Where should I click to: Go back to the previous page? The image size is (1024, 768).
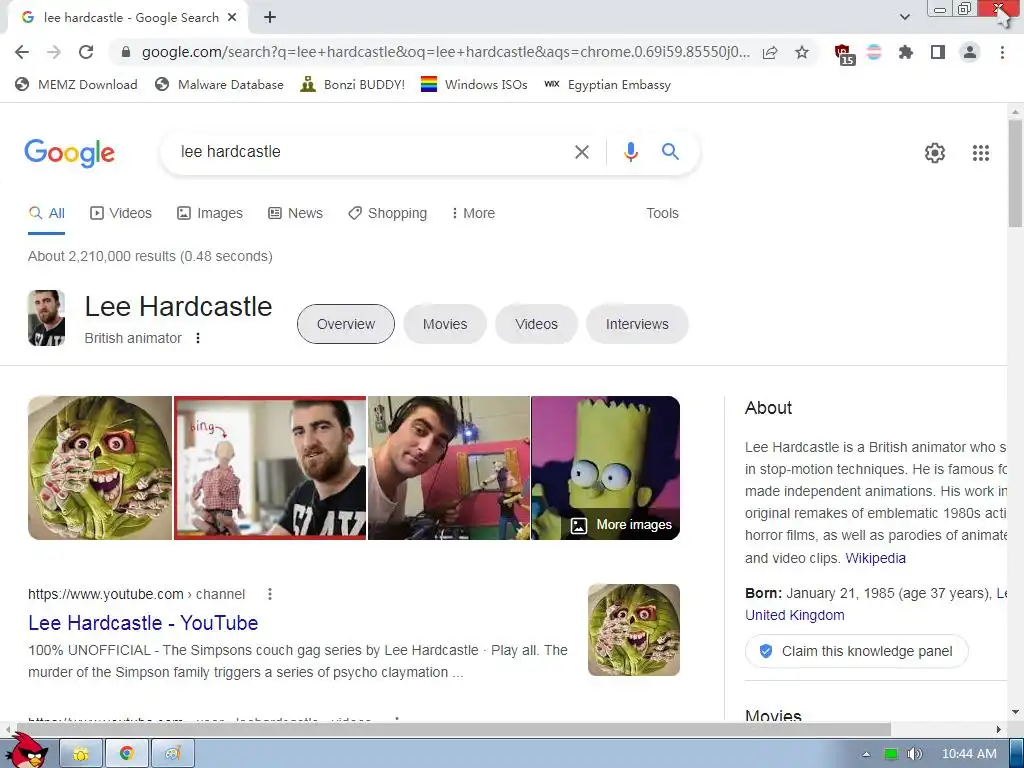tap(22, 52)
